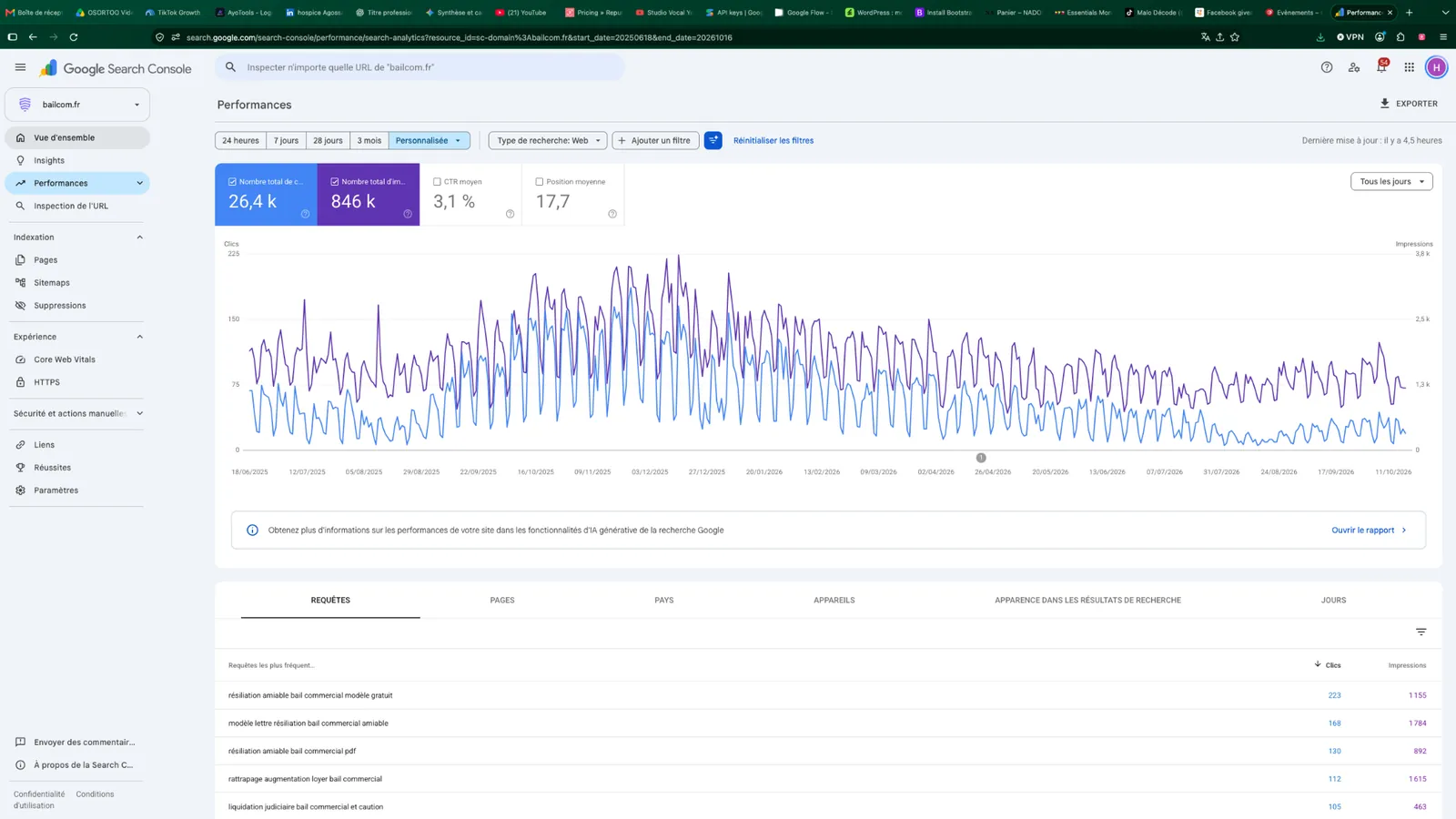Open the Google apps grid icon

click(1409, 67)
